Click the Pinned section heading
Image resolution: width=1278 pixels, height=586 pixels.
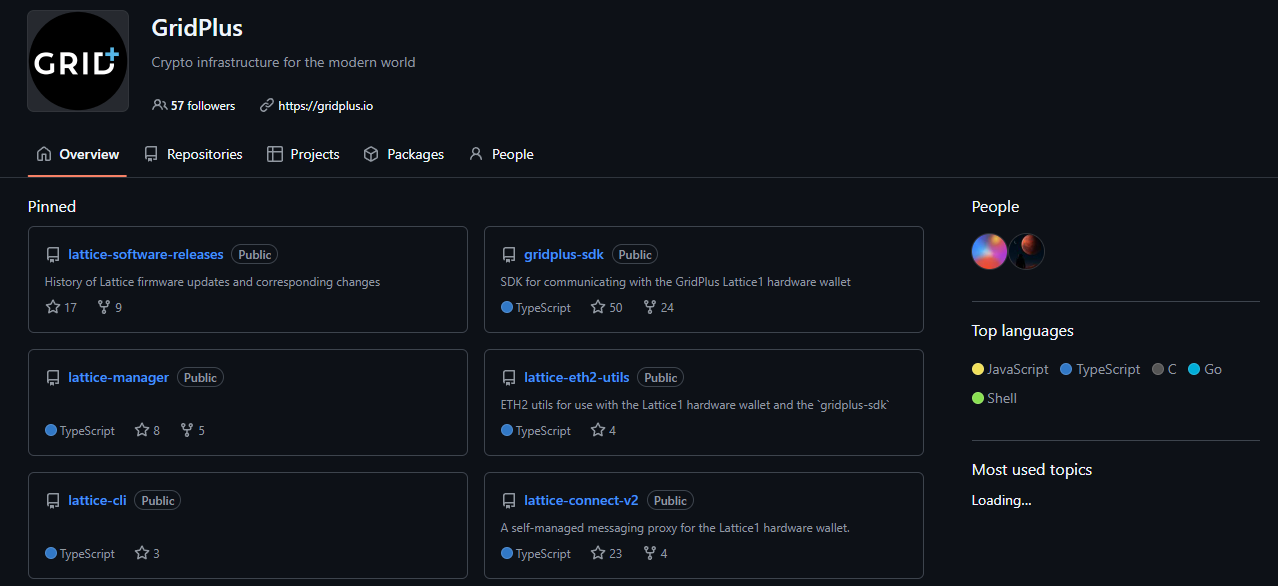[52, 207]
